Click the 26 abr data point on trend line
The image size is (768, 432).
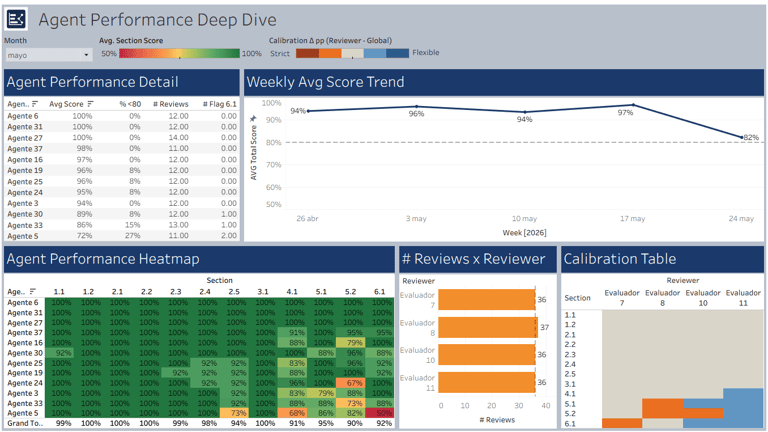(x=308, y=111)
